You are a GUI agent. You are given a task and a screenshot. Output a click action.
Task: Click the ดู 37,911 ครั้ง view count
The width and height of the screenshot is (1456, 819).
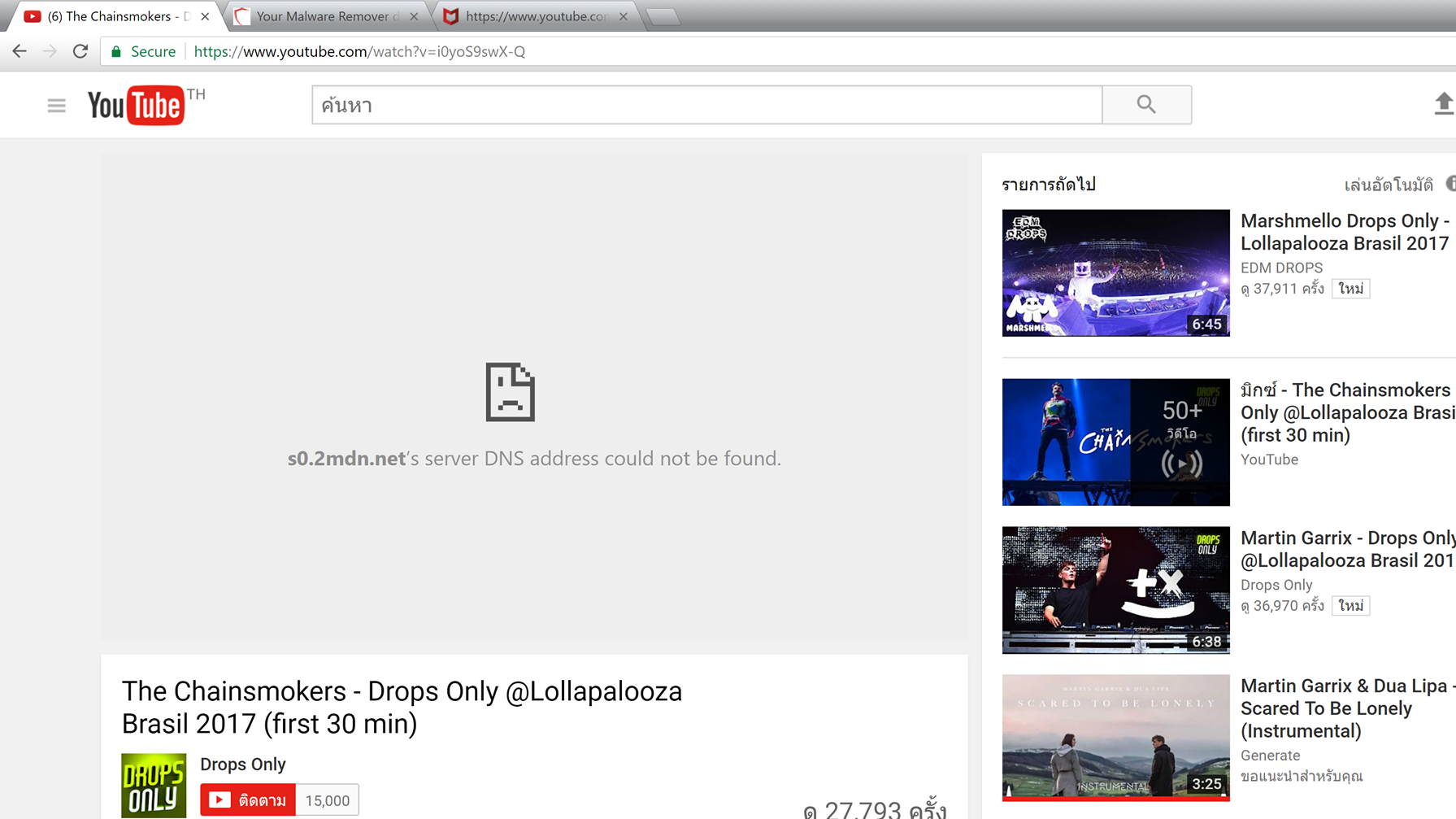[x=1282, y=289]
